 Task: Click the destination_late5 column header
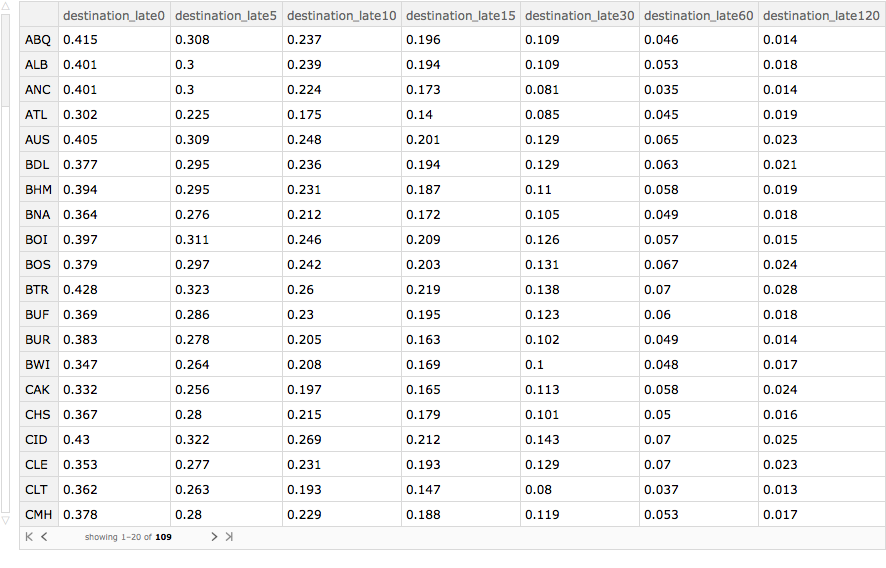(x=226, y=15)
